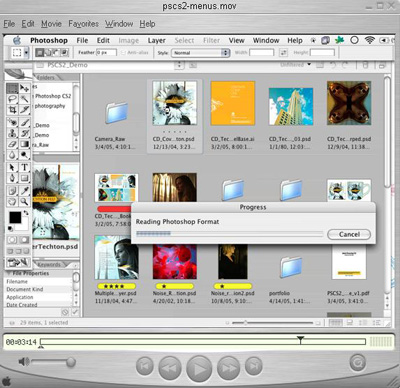Select the Pen tool
The width and height of the screenshot is (400, 388).
tap(12, 178)
